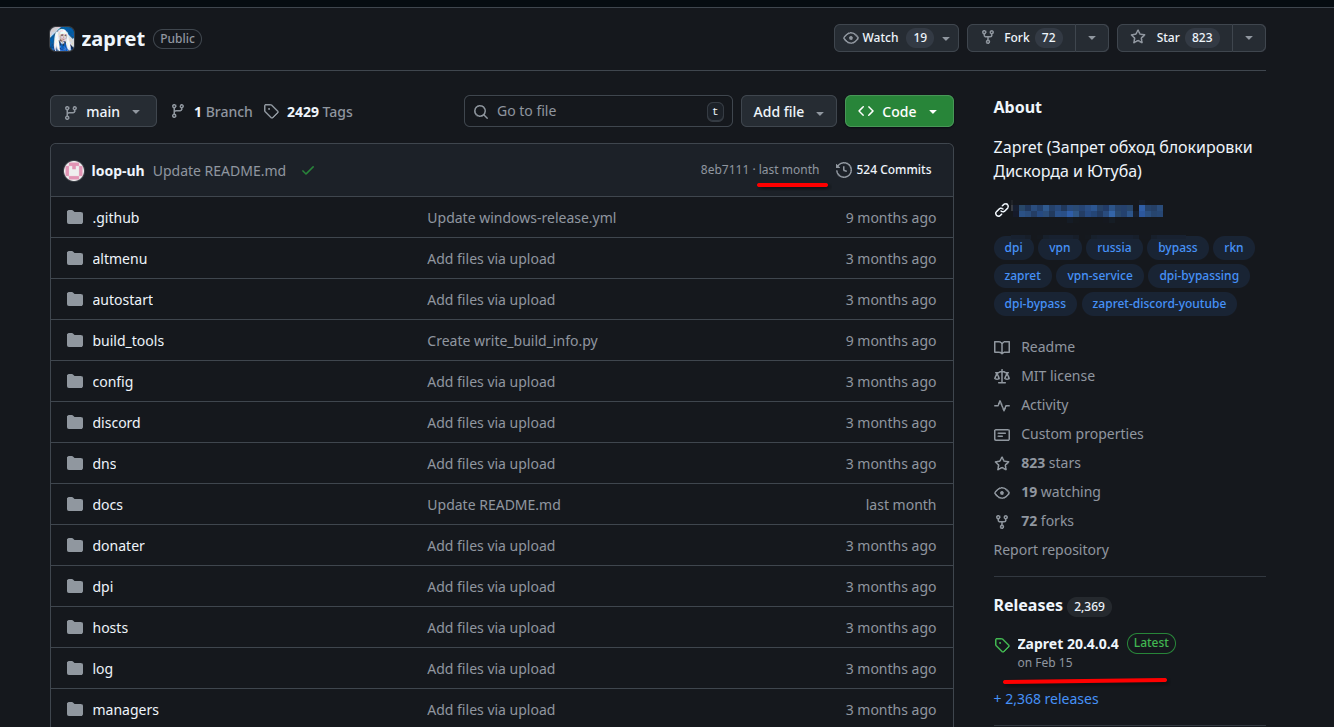This screenshot has width=1334, height=727.
Task: Click the scale icon beside MIT license
Action: (x=1002, y=376)
